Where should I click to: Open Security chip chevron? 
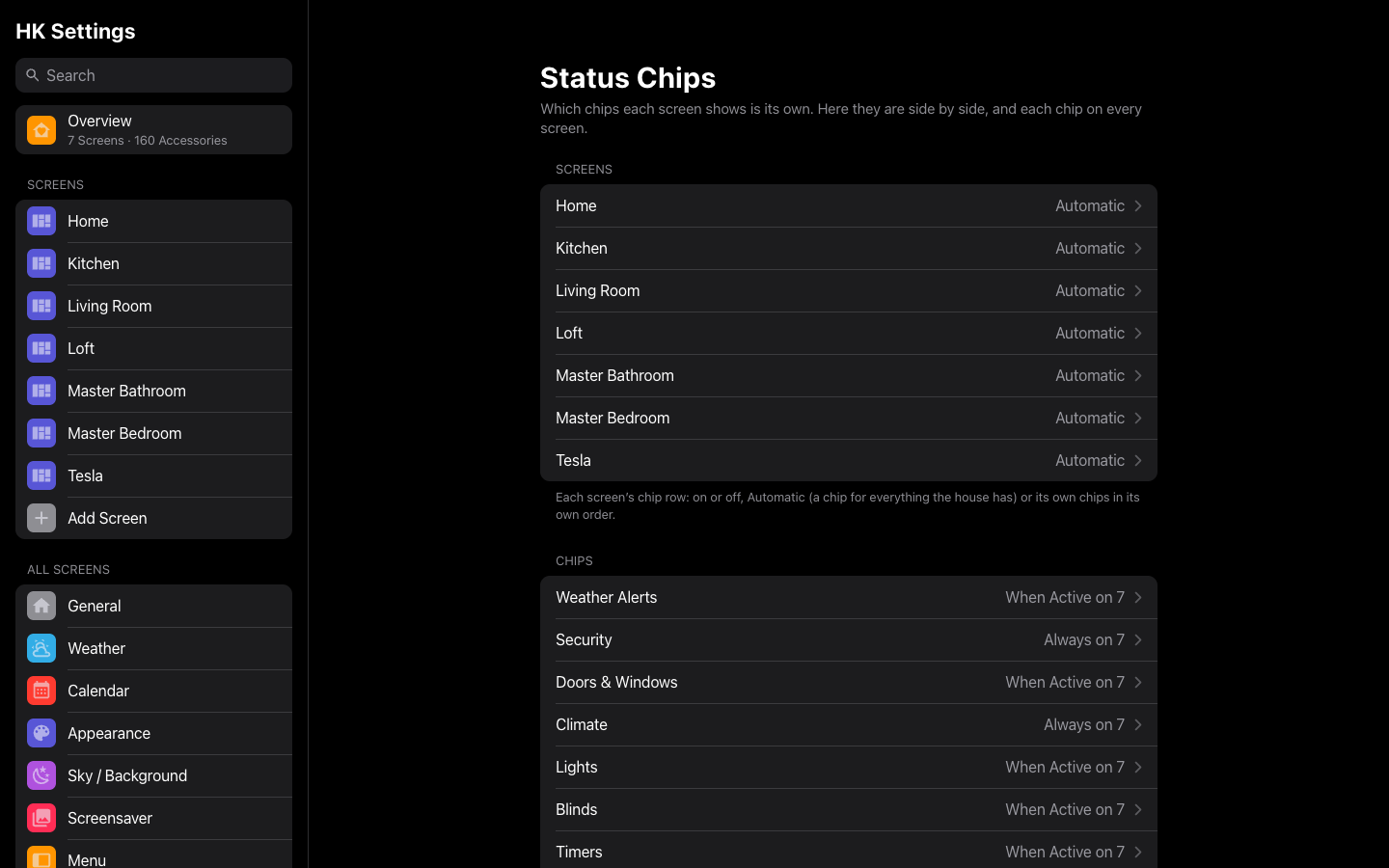tap(1138, 639)
